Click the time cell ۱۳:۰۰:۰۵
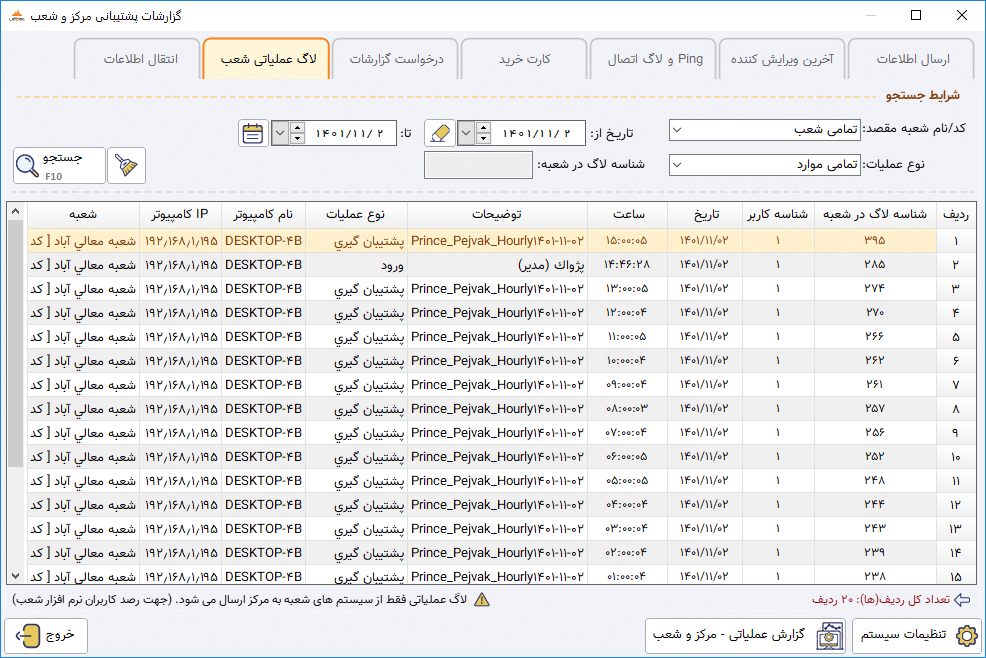This screenshot has height=658, width=986. 628,289
